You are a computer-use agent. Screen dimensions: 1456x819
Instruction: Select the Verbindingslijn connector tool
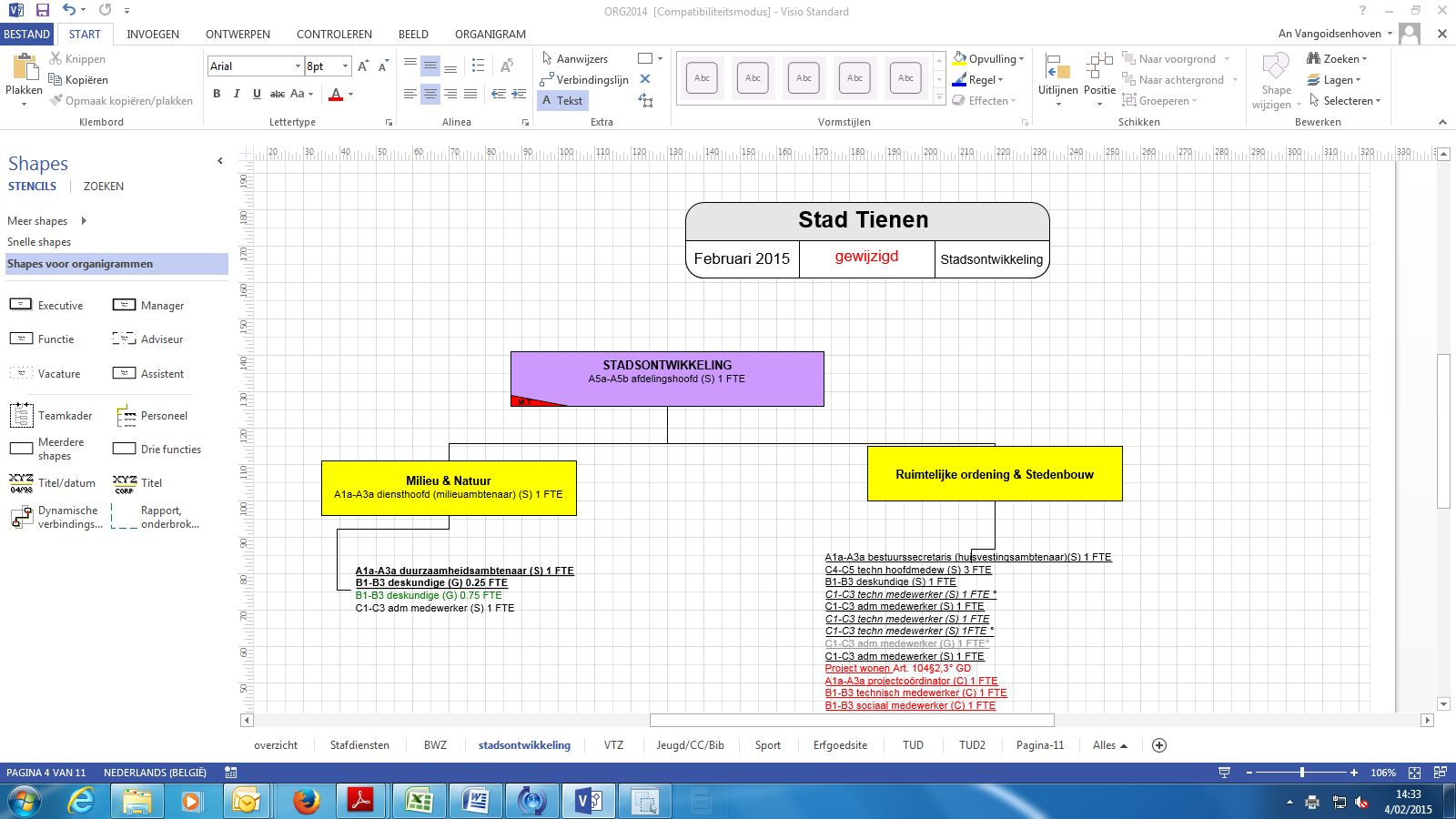[x=584, y=80]
